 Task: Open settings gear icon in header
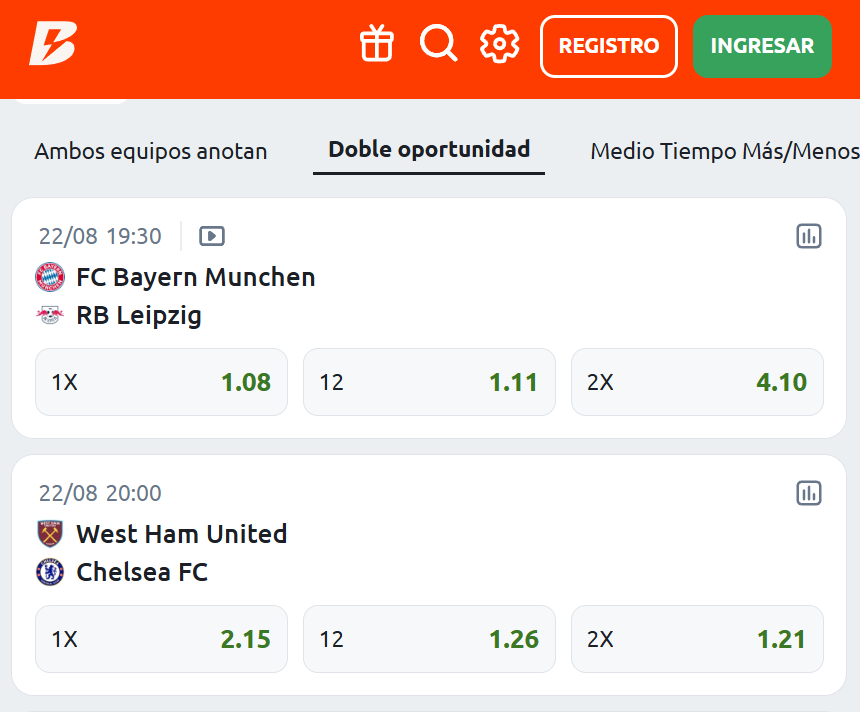click(499, 44)
